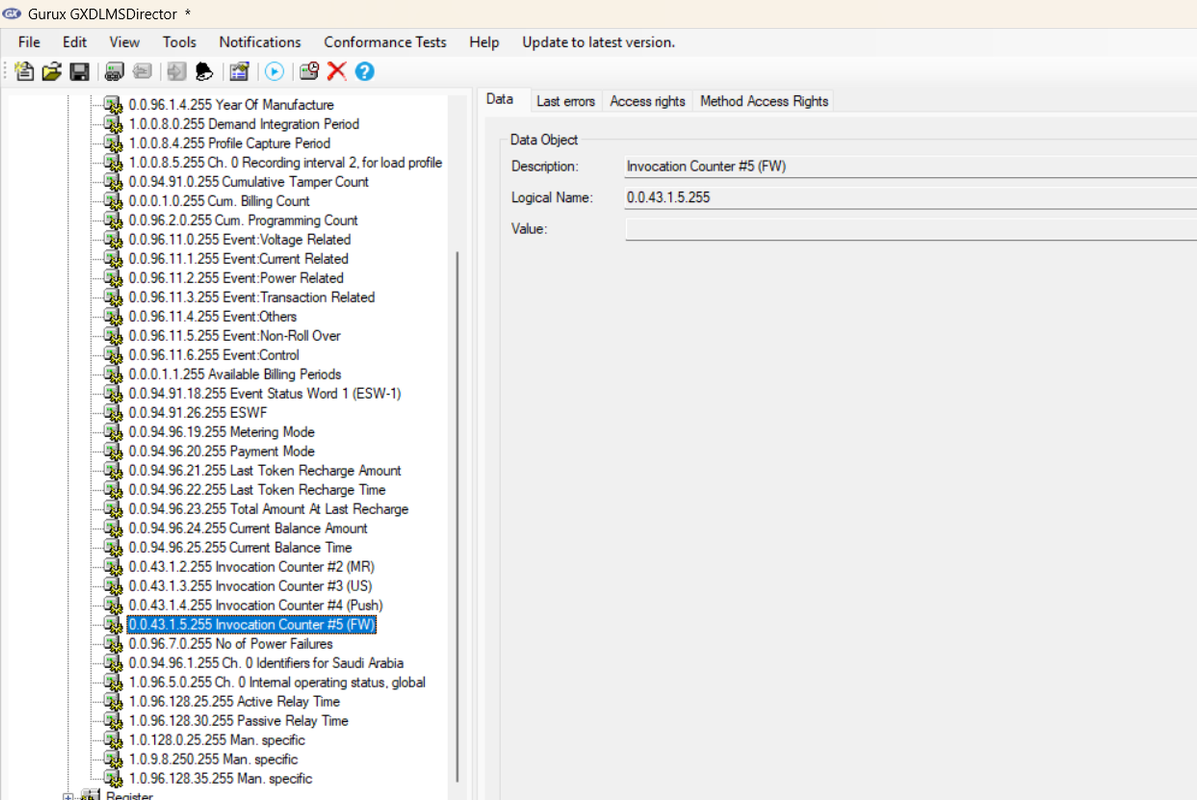Click the greyed arrow Read toolbar icon
The height and width of the screenshot is (800, 1197).
click(x=176, y=72)
